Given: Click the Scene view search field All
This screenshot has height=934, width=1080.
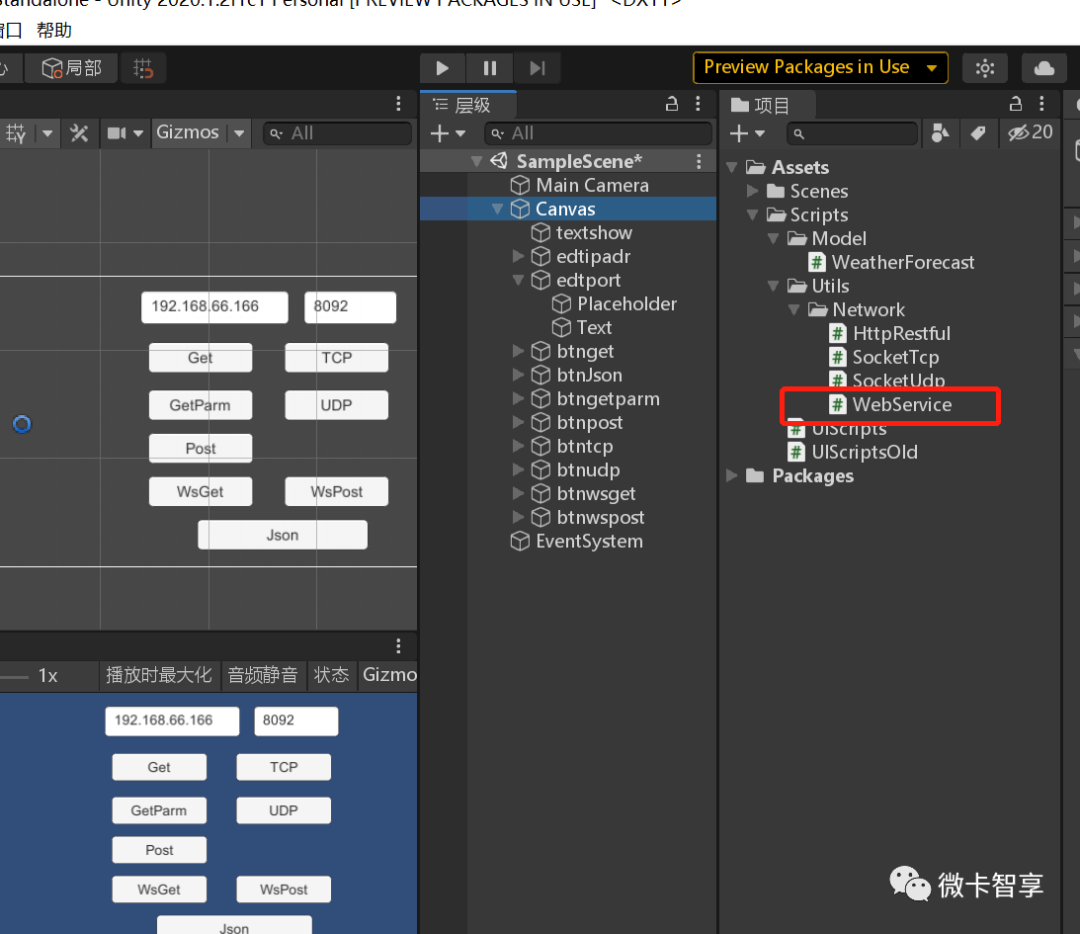Looking at the screenshot, I should (338, 134).
